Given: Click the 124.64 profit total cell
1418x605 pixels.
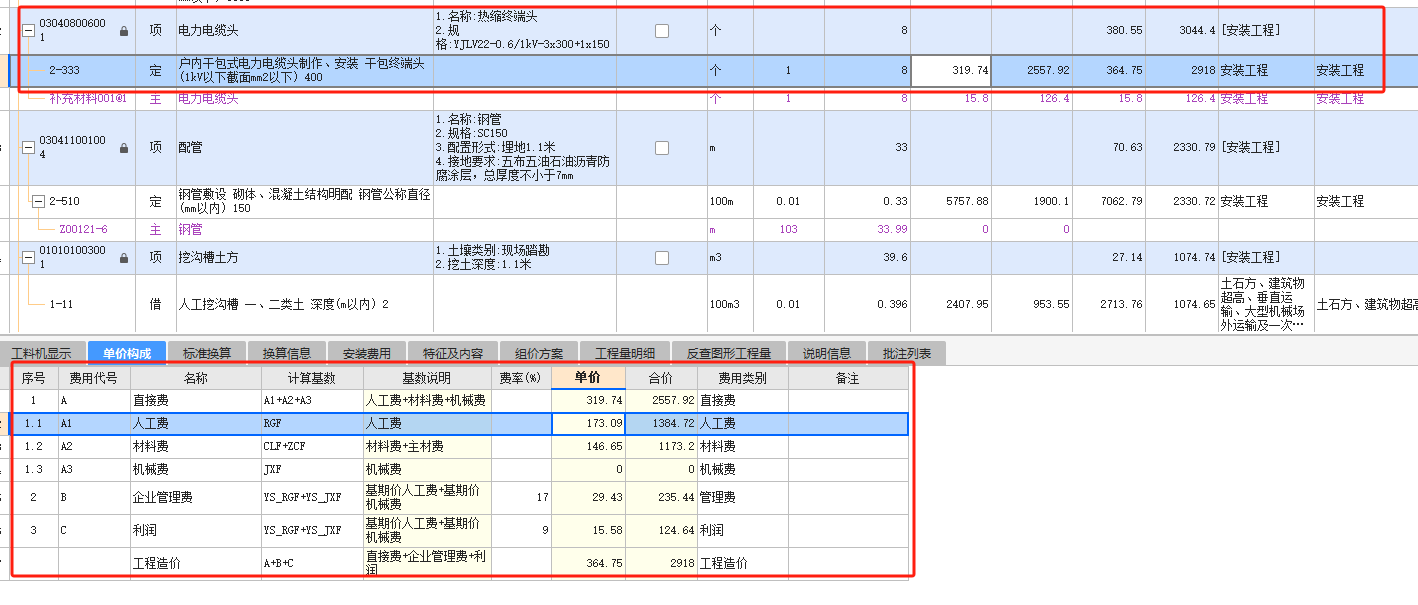Looking at the screenshot, I should point(661,530).
